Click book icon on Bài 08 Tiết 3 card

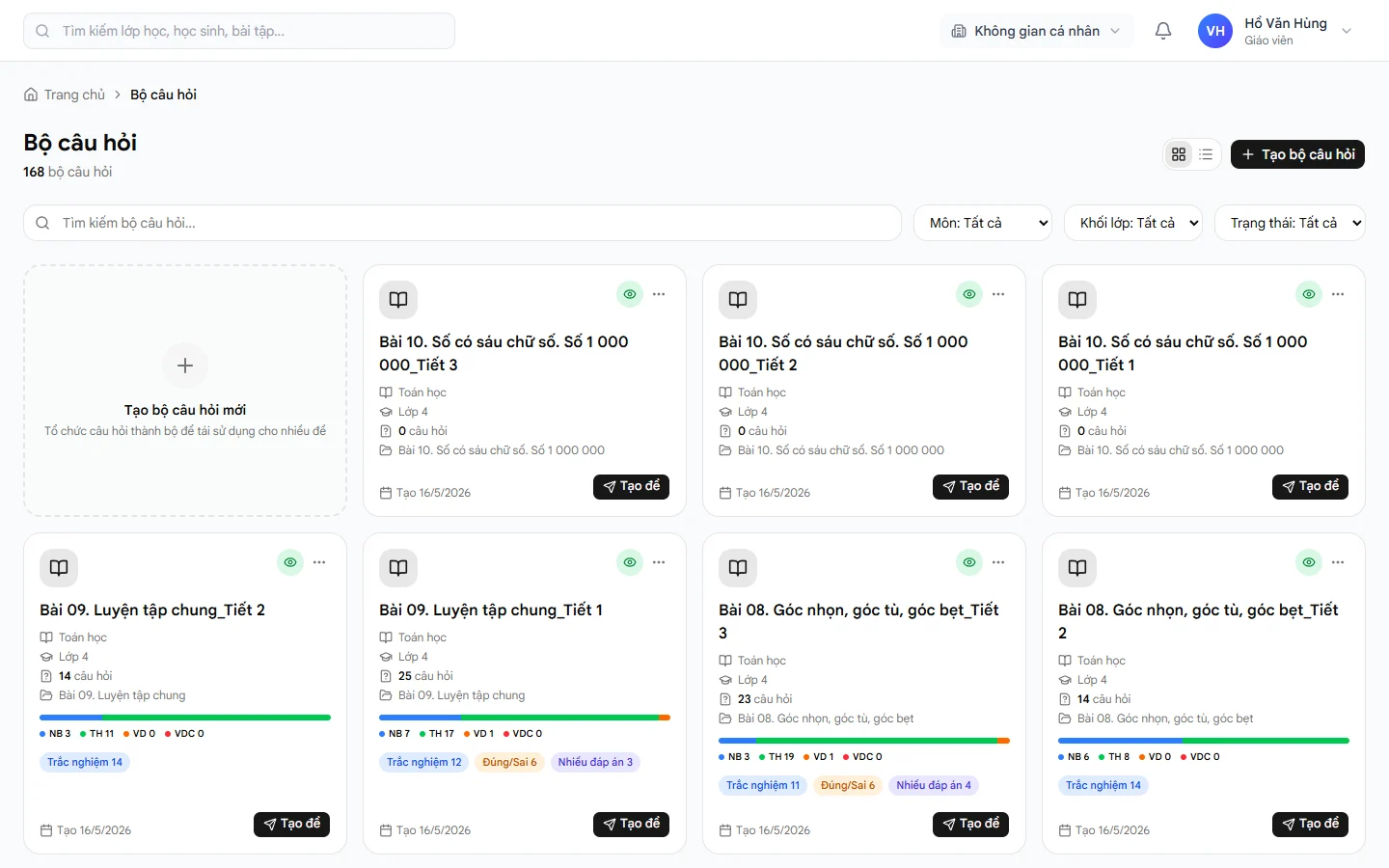tap(738, 568)
